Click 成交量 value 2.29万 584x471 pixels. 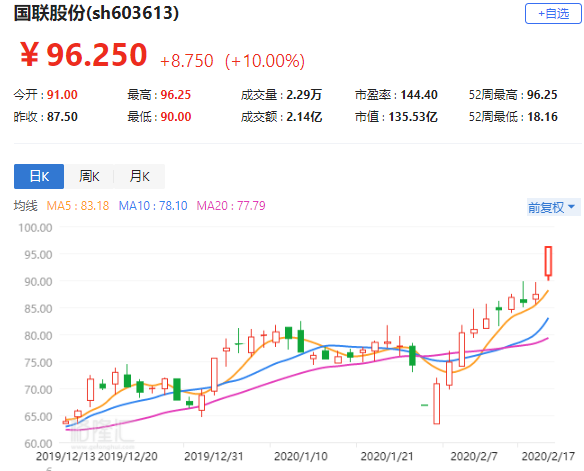304,95
